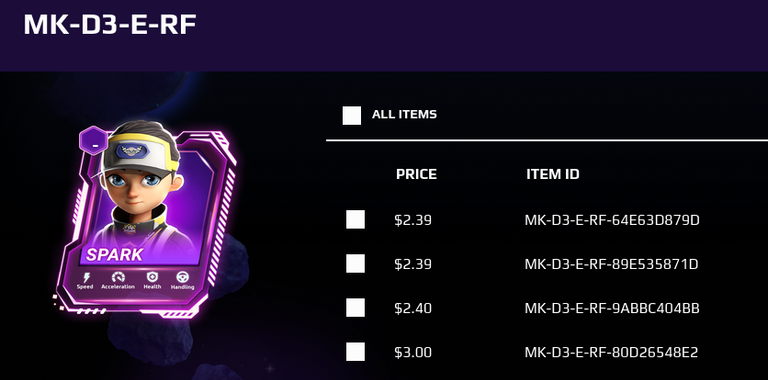This screenshot has width=768, height=380.
Task: Tick the $3.00 item checkbox
Action: [x=355, y=352]
